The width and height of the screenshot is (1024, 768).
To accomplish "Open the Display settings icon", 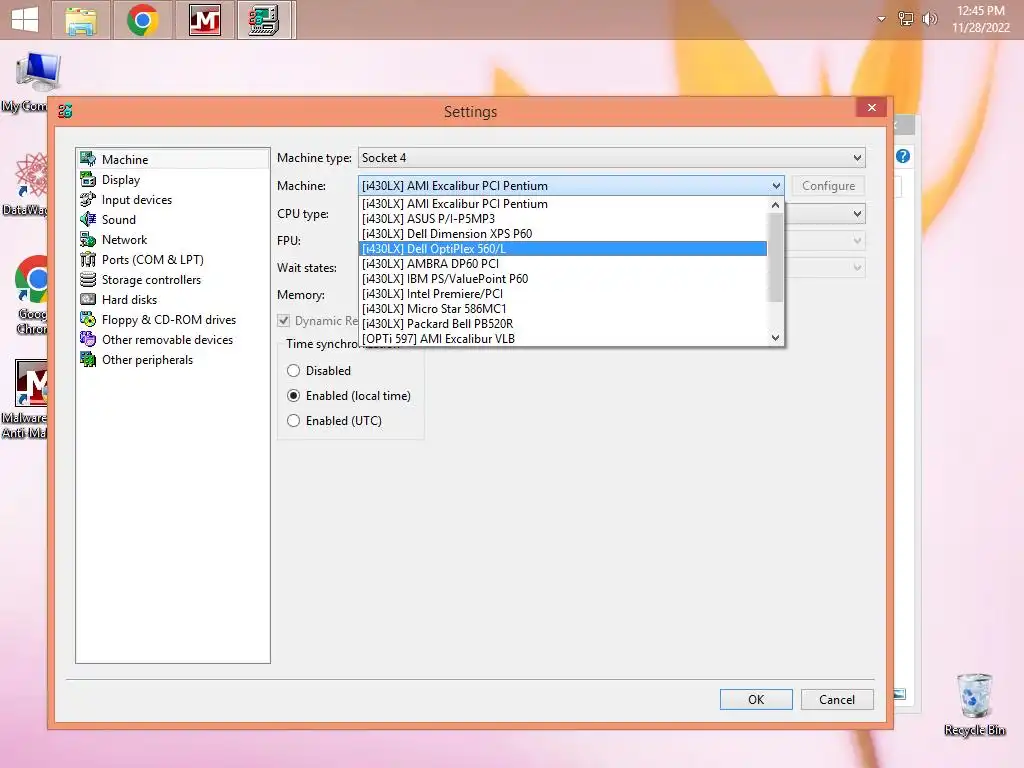I will pyautogui.click(x=88, y=179).
